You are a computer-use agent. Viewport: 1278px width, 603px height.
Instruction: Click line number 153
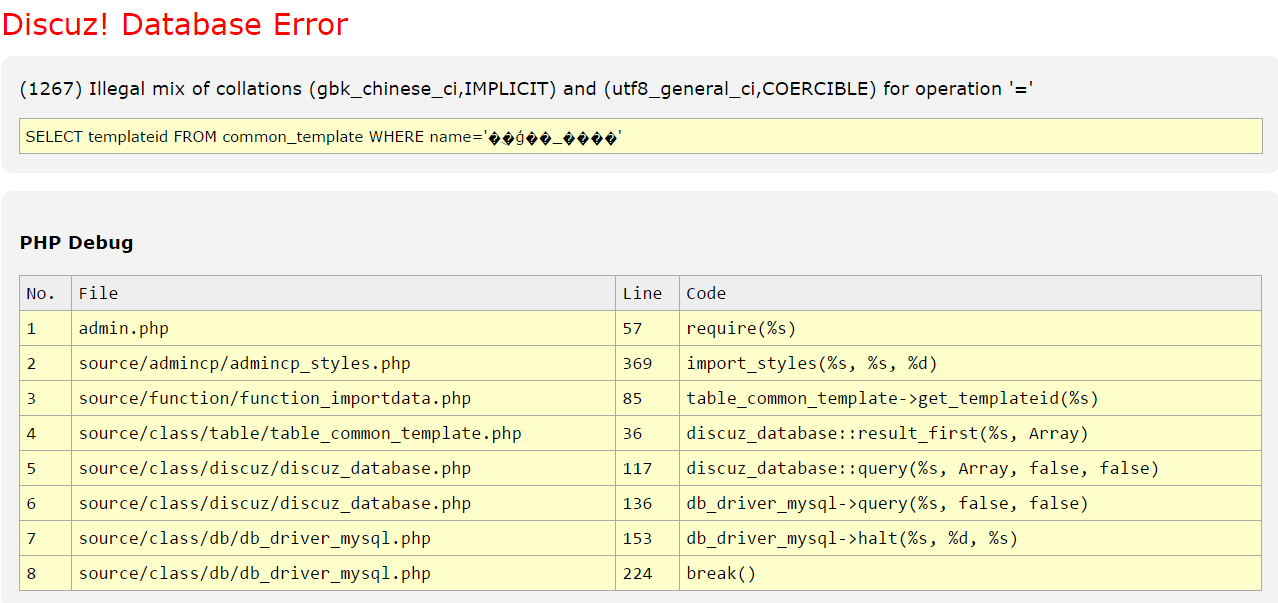(647, 538)
